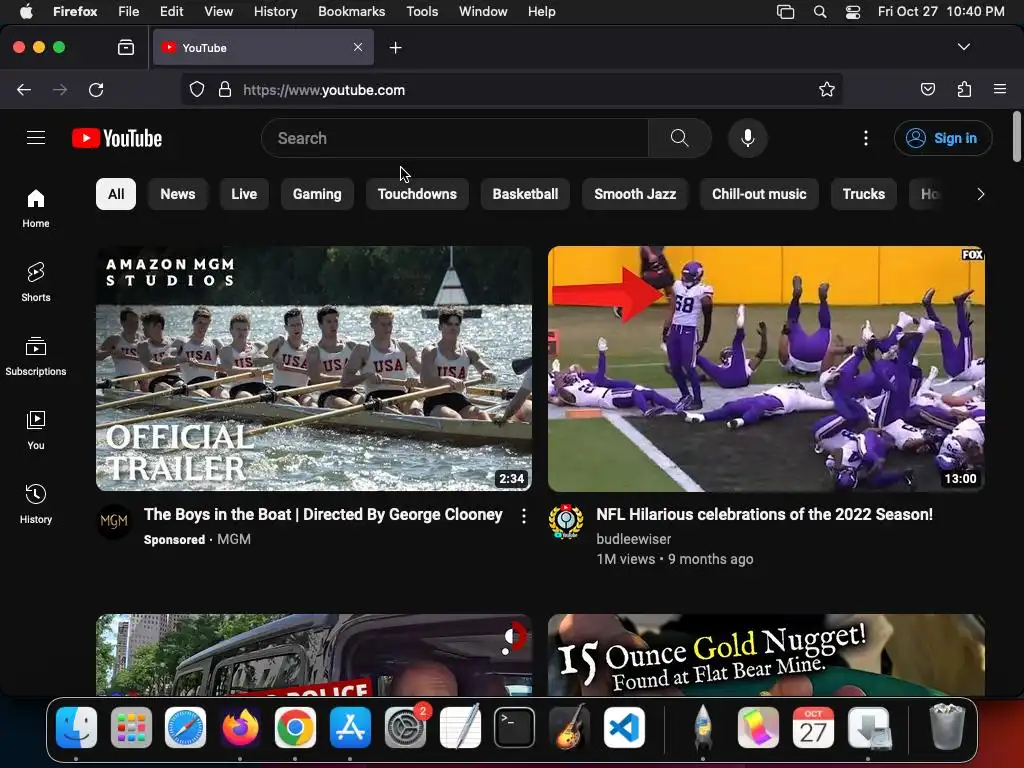
Task: Open The Boys in the Boat title
Action: click(x=323, y=515)
